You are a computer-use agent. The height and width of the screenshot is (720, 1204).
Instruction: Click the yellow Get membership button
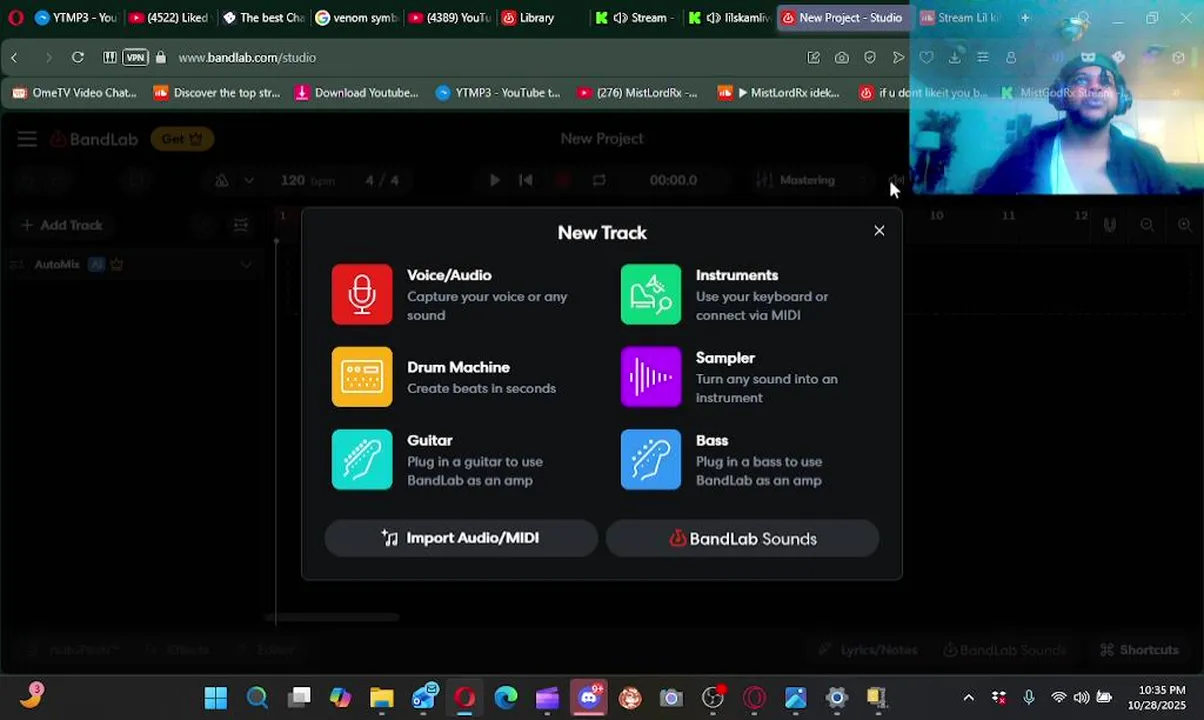182,139
